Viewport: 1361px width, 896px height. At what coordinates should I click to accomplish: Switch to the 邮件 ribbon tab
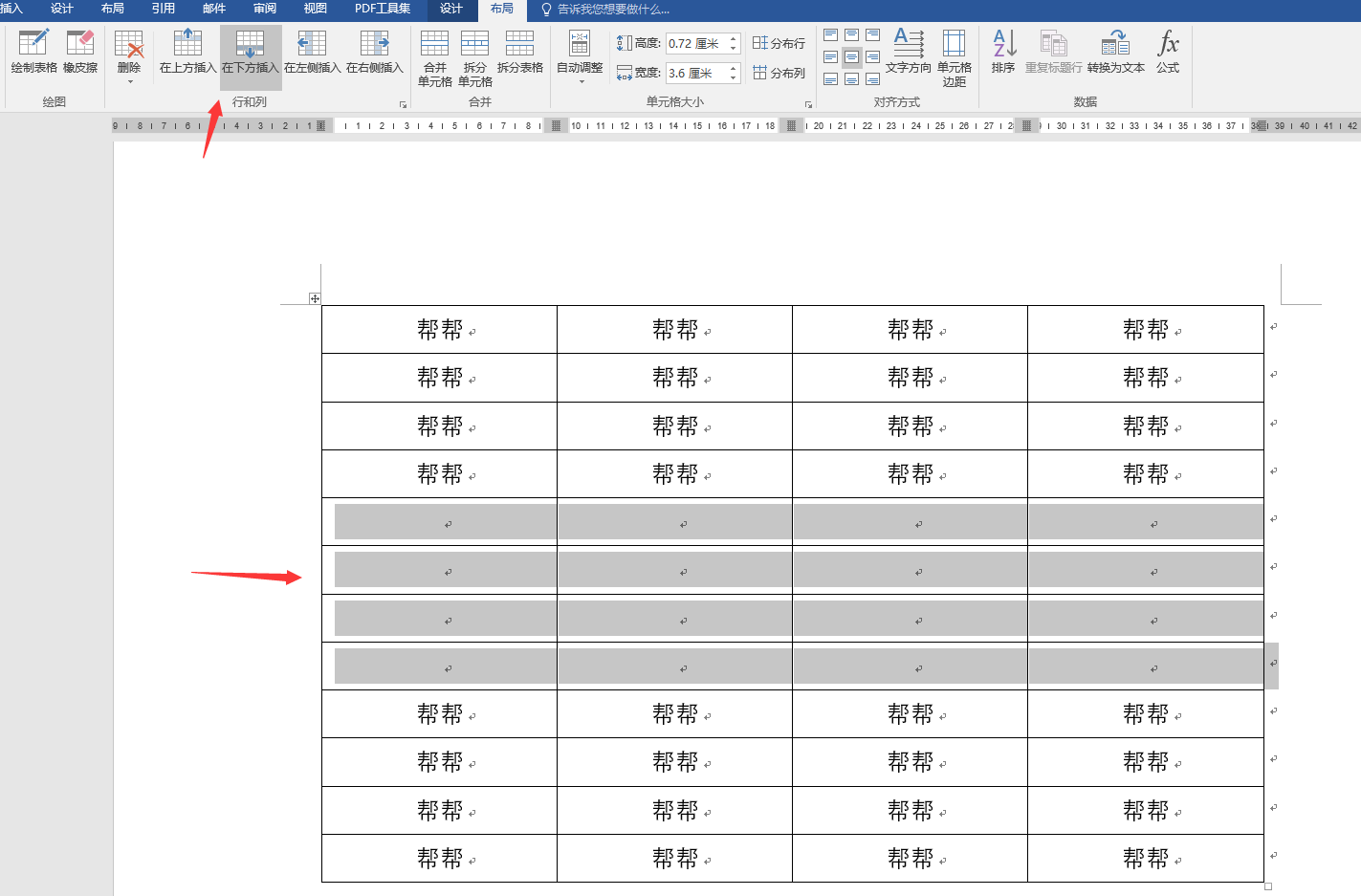click(x=214, y=9)
